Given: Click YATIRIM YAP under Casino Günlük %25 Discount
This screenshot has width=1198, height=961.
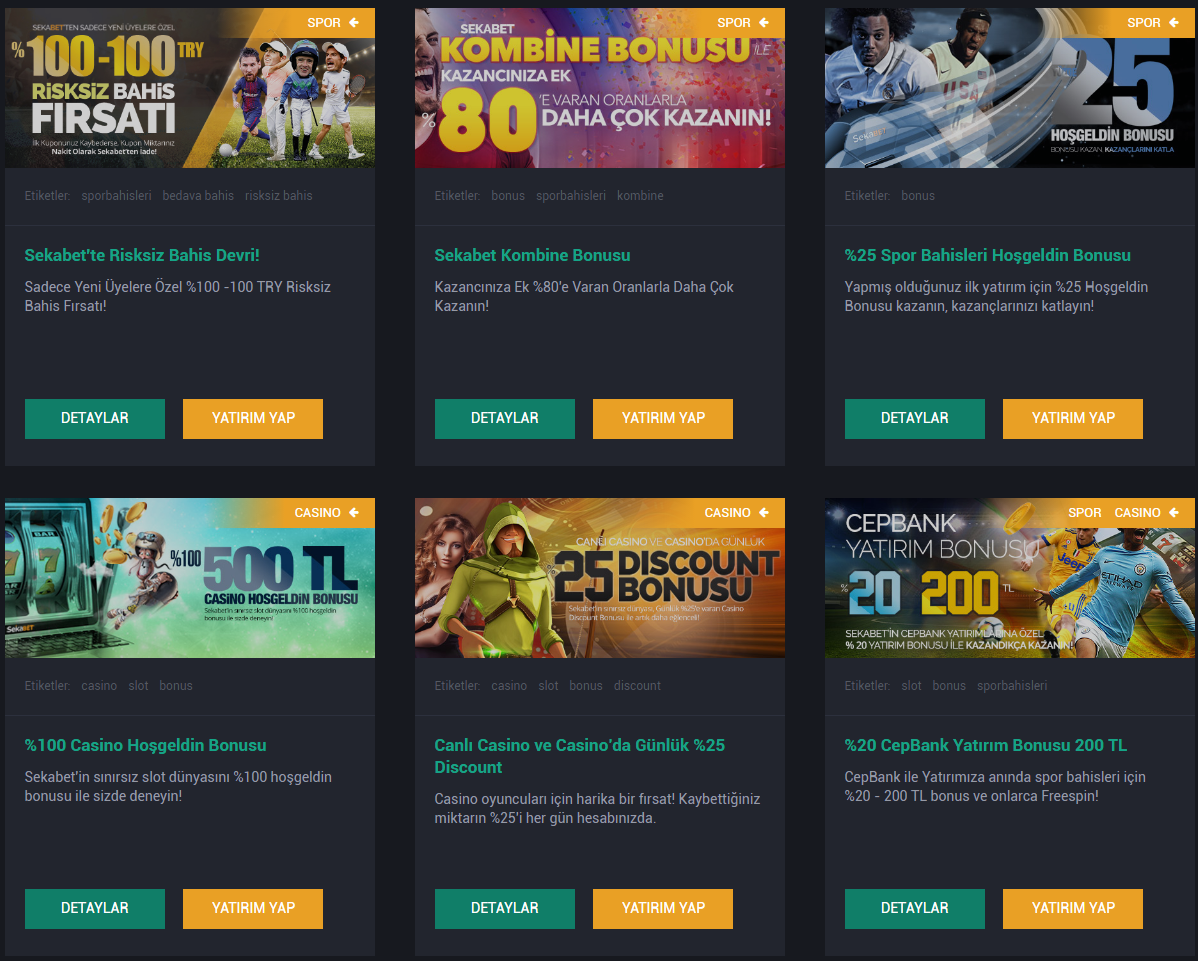Looking at the screenshot, I should pos(662,908).
